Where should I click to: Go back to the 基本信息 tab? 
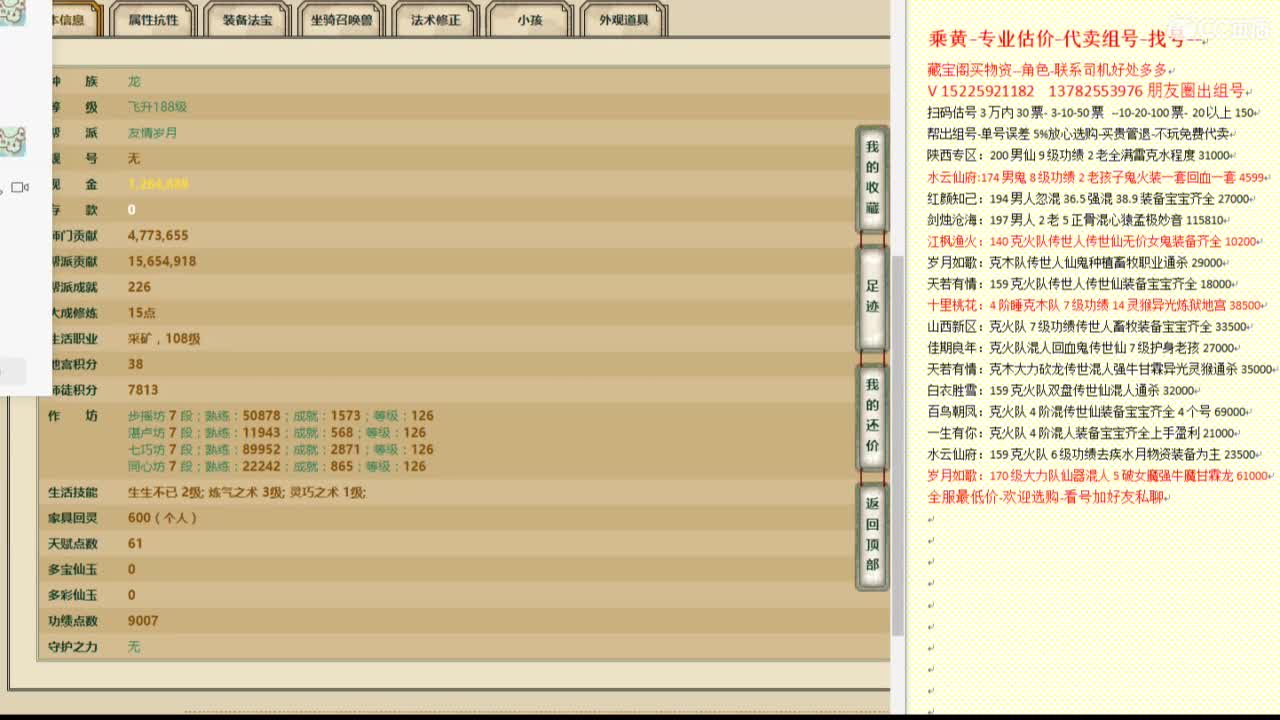click(76, 19)
